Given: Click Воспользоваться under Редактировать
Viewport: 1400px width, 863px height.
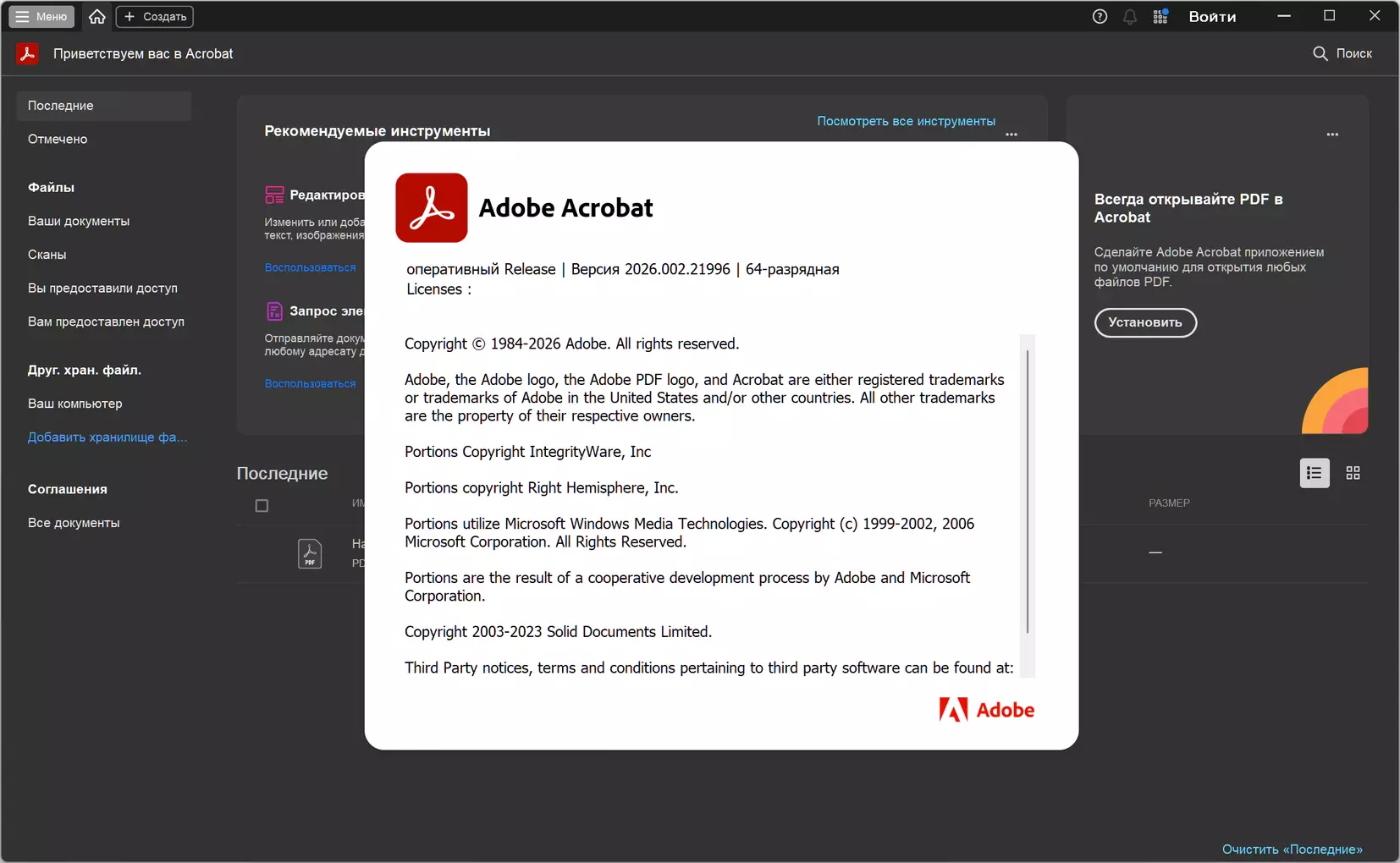Looking at the screenshot, I should [x=310, y=267].
